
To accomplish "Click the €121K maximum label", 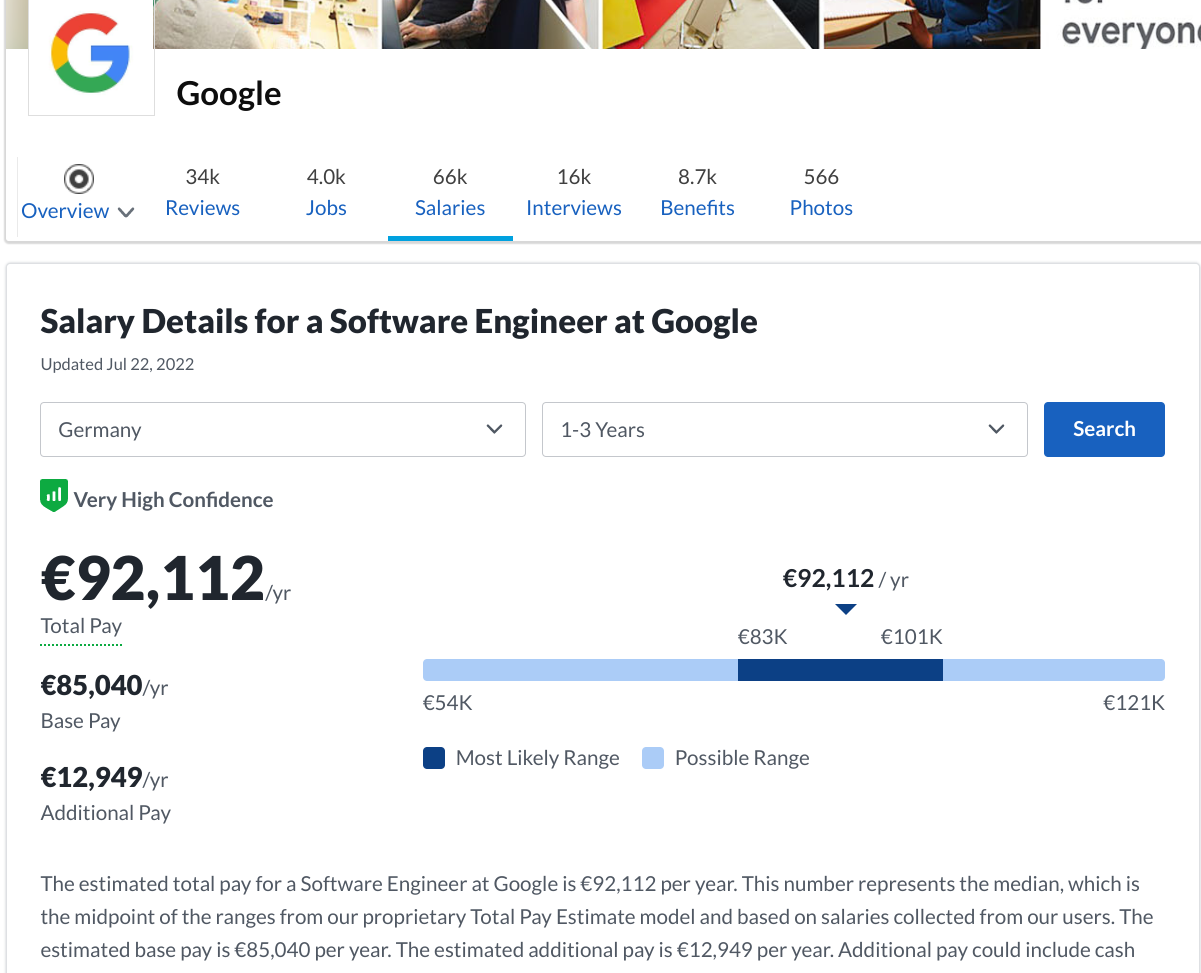I will click(1134, 703).
